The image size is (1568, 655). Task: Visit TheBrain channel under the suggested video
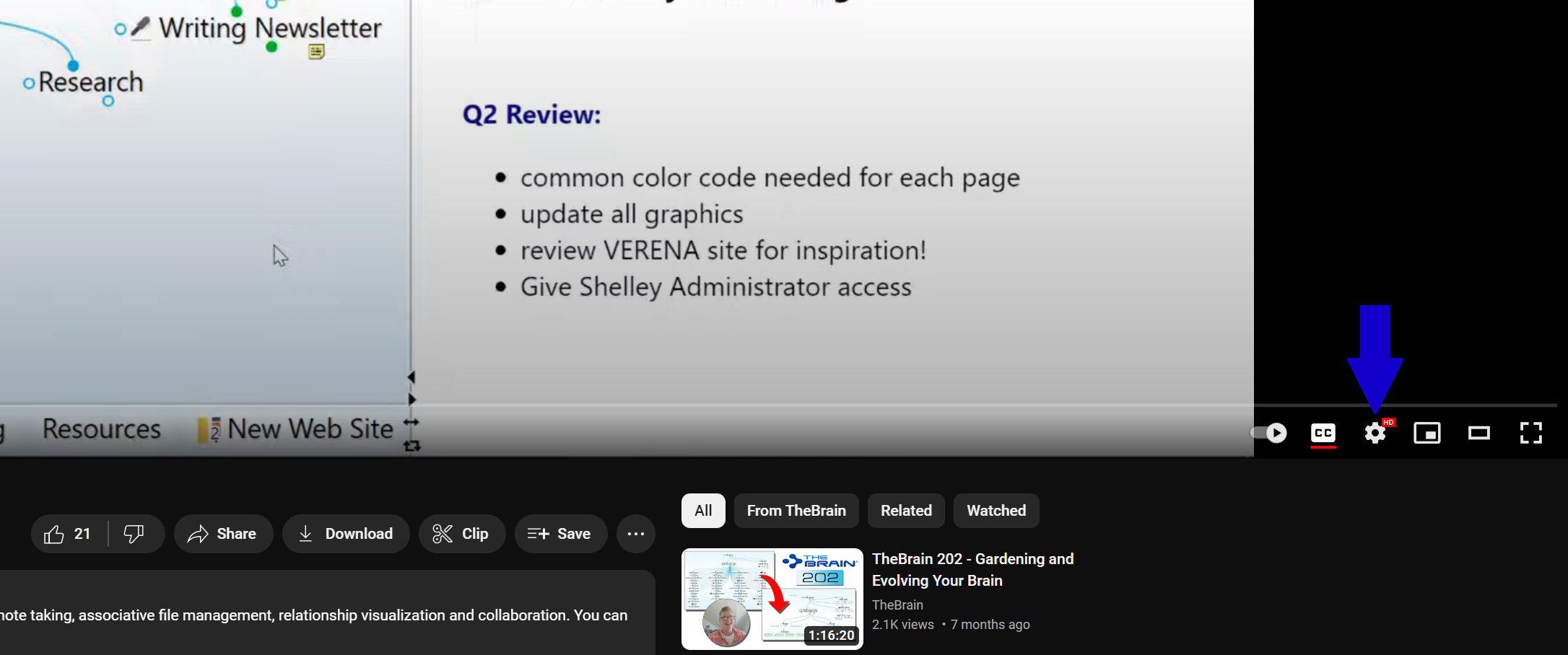[897, 605]
